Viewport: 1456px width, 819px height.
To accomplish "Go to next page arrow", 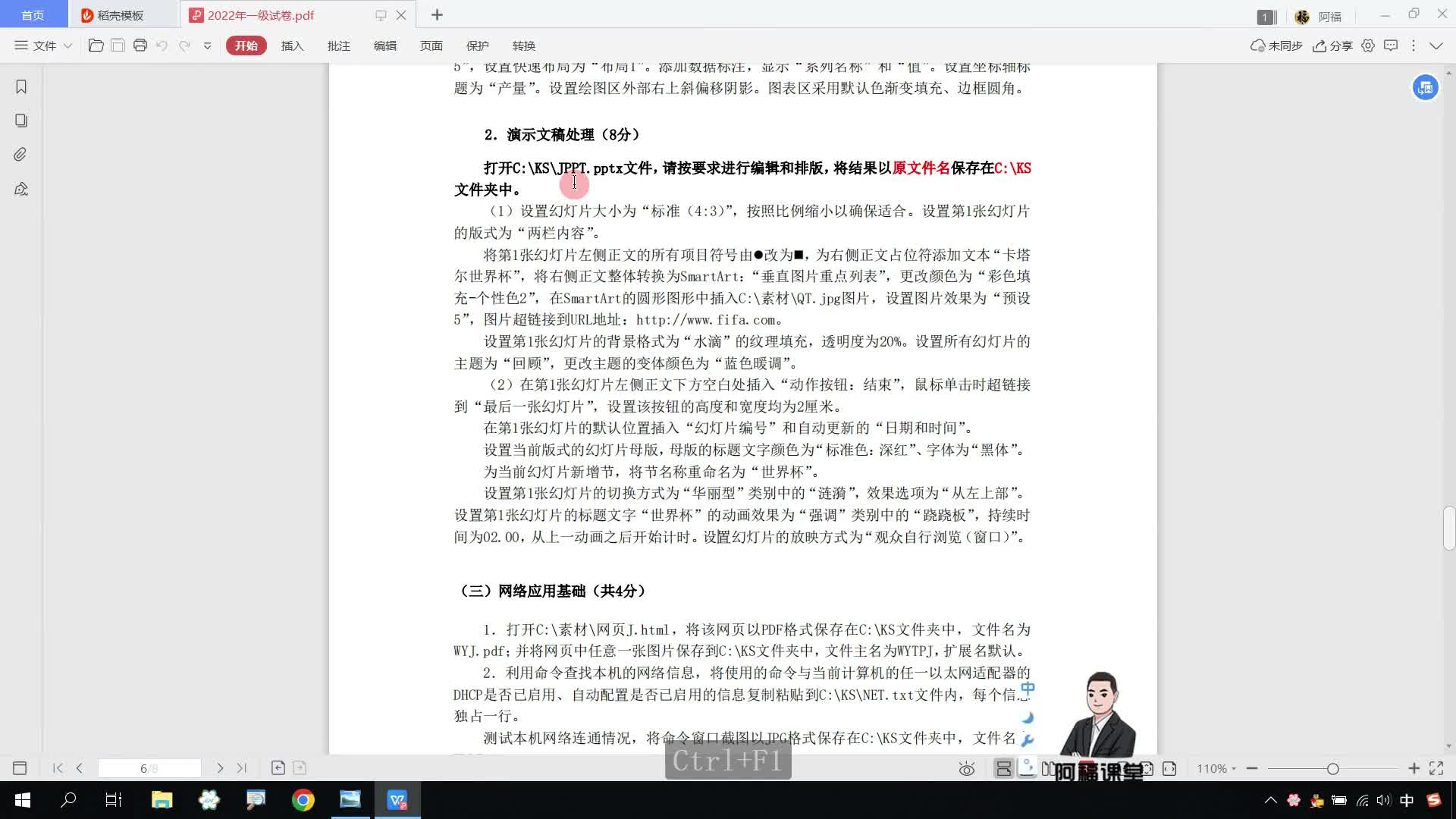I will point(220,768).
